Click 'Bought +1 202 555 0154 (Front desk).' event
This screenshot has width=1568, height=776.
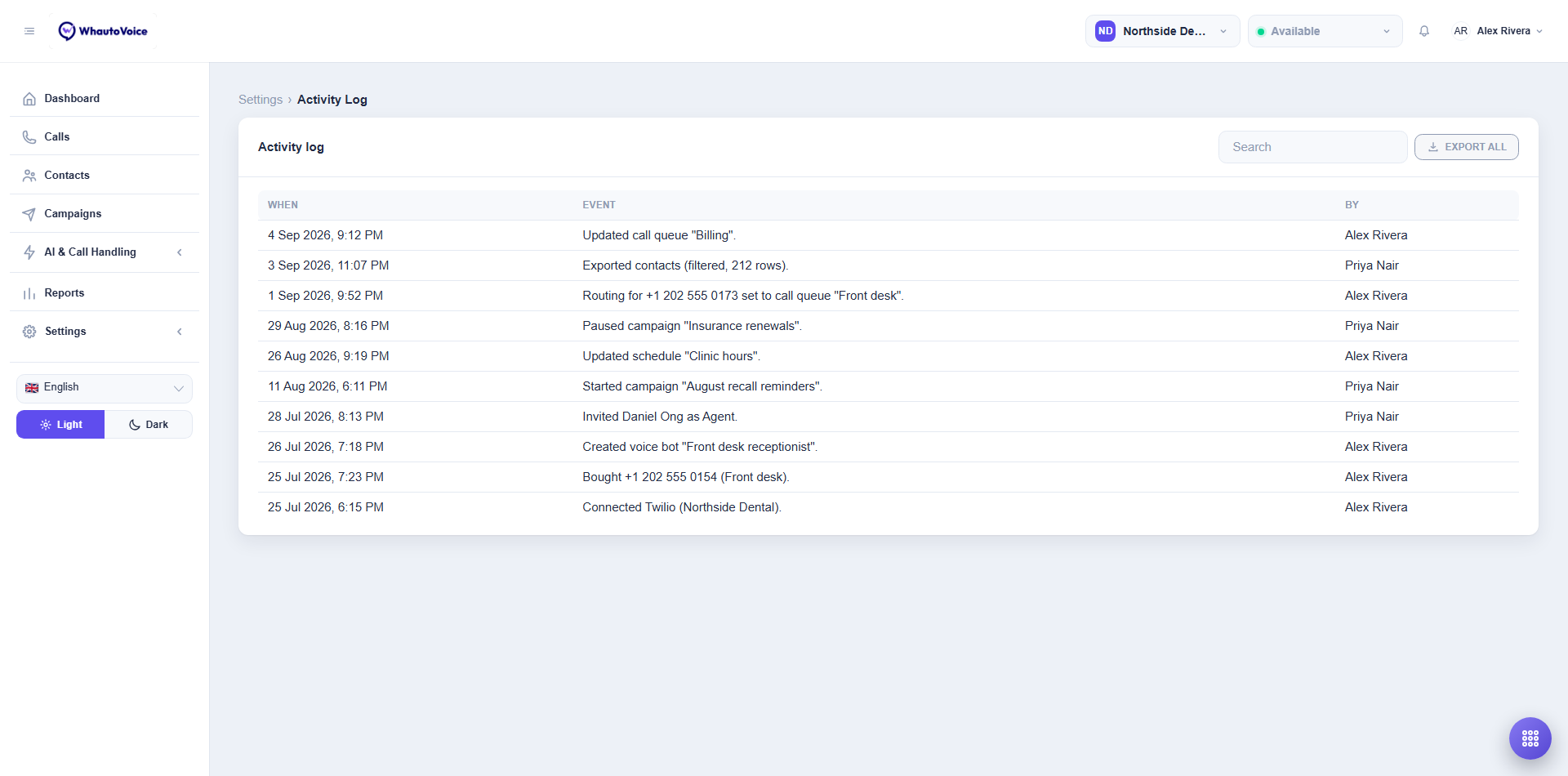pyautogui.click(x=686, y=477)
